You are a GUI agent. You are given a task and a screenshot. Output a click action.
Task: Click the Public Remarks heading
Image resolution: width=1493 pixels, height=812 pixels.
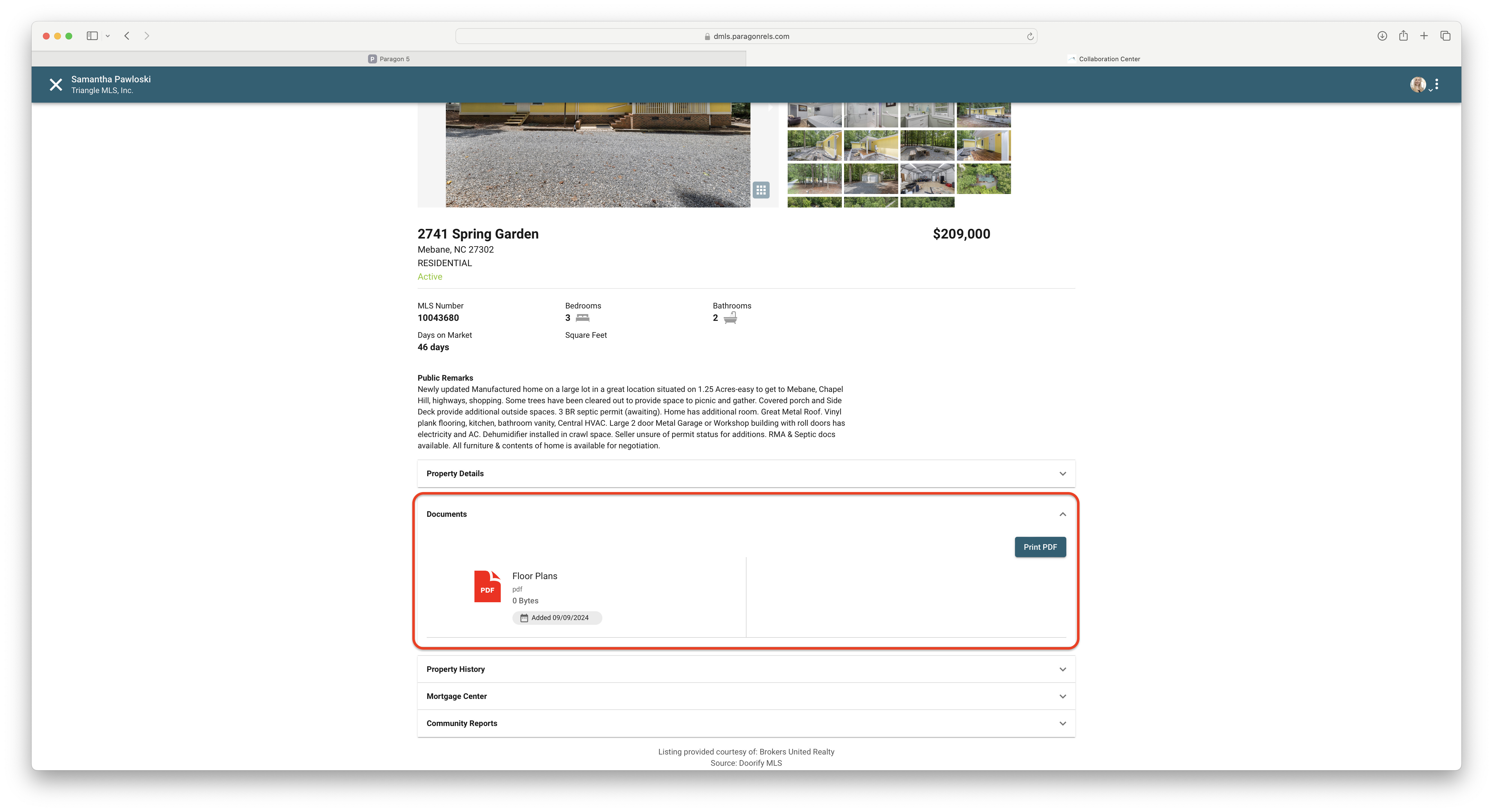click(445, 378)
